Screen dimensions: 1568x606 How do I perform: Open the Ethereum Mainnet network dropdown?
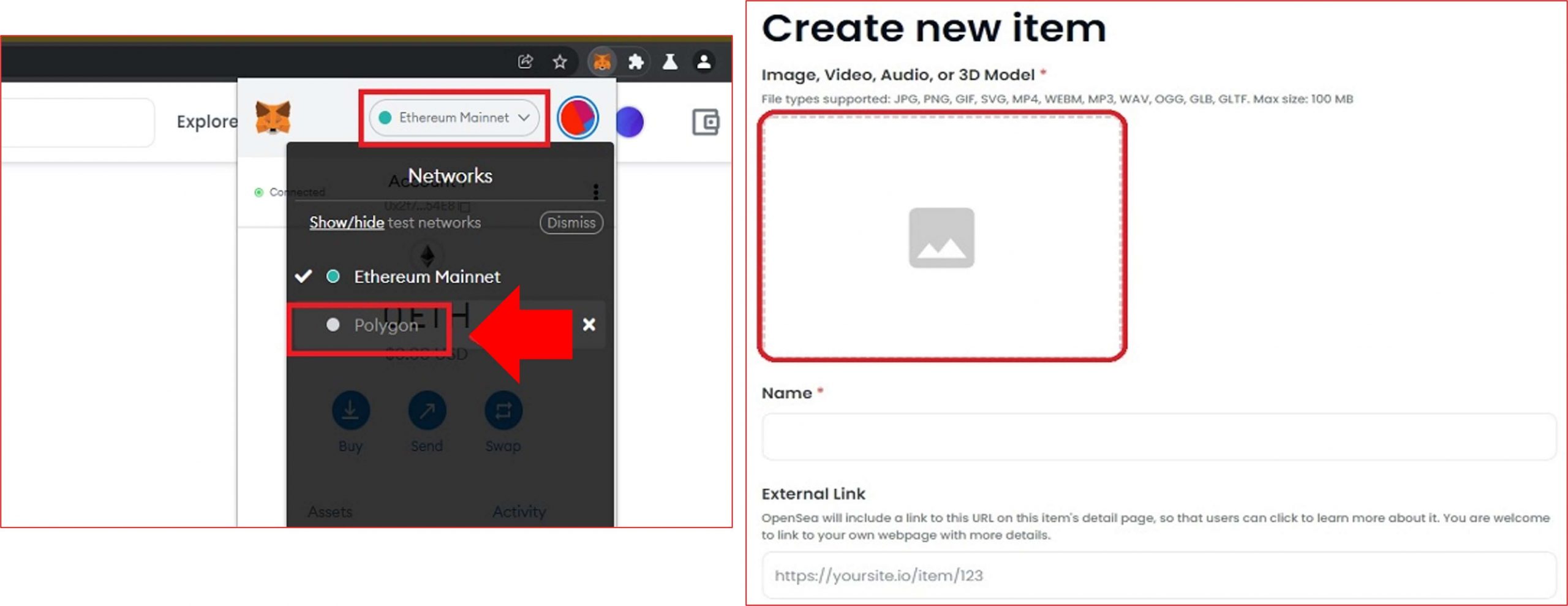point(454,118)
